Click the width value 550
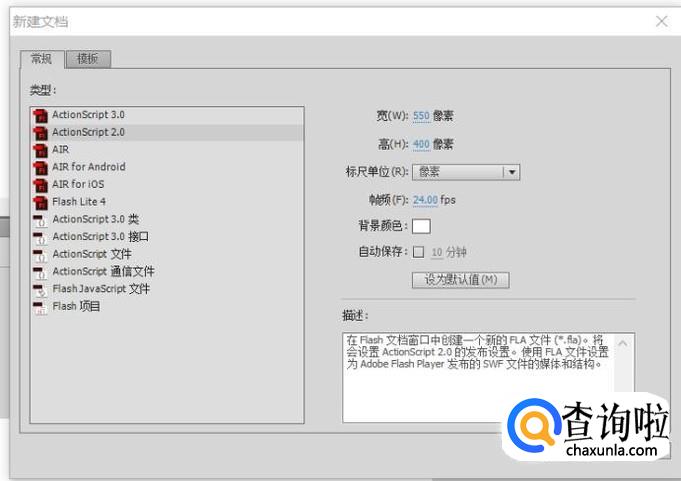 coord(421,116)
